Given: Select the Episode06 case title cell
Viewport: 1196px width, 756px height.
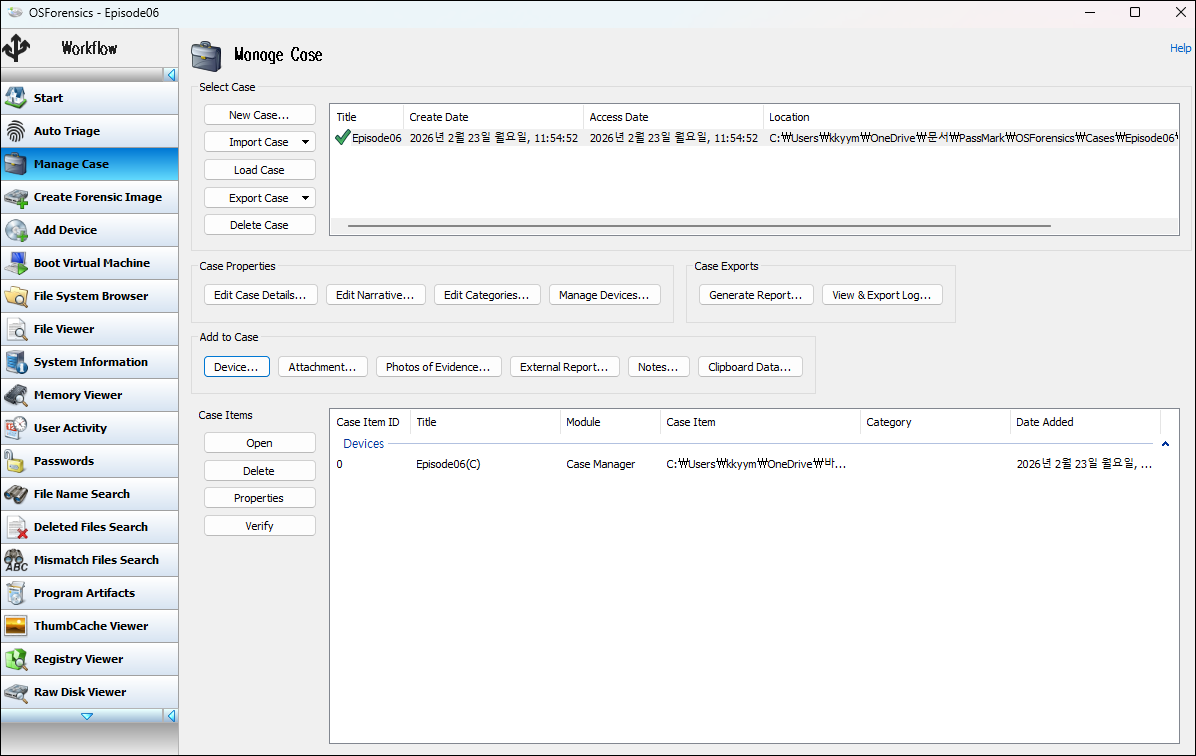Looking at the screenshot, I should coord(376,138).
